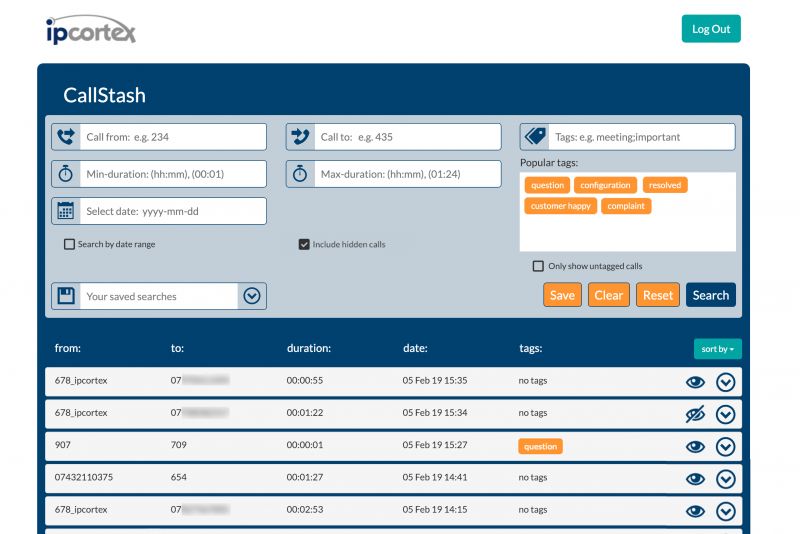Click duration '00:00:55'

(305, 380)
